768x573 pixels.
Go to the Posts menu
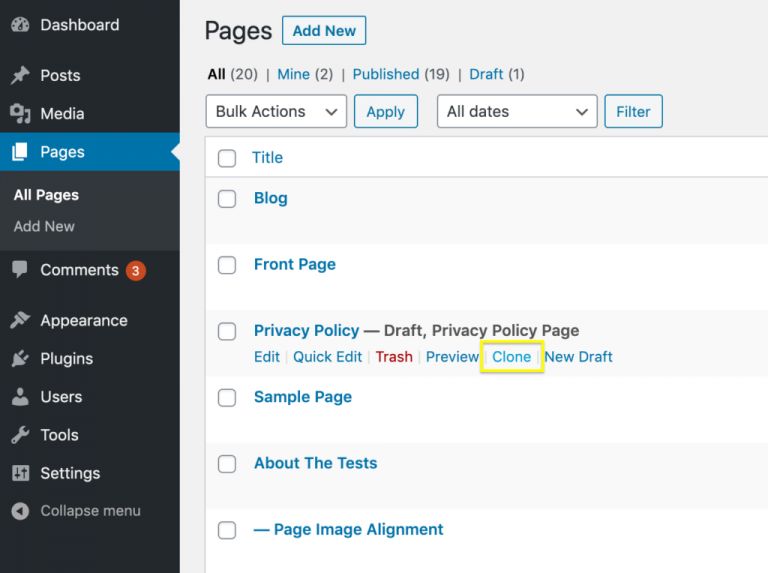[x=60, y=75]
